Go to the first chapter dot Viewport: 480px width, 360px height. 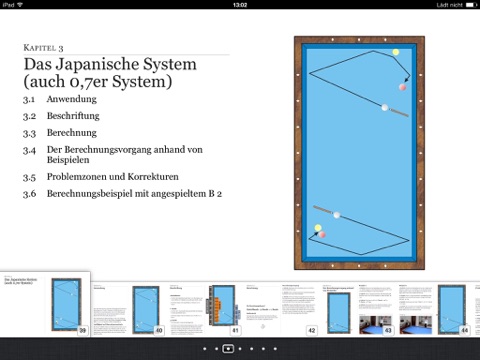[205, 349]
